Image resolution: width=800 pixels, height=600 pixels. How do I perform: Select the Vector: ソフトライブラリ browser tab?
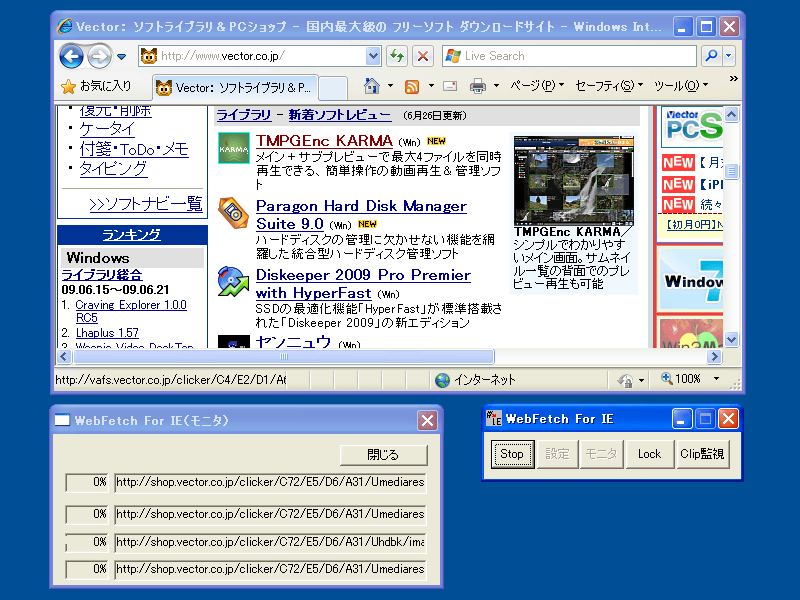(235, 87)
